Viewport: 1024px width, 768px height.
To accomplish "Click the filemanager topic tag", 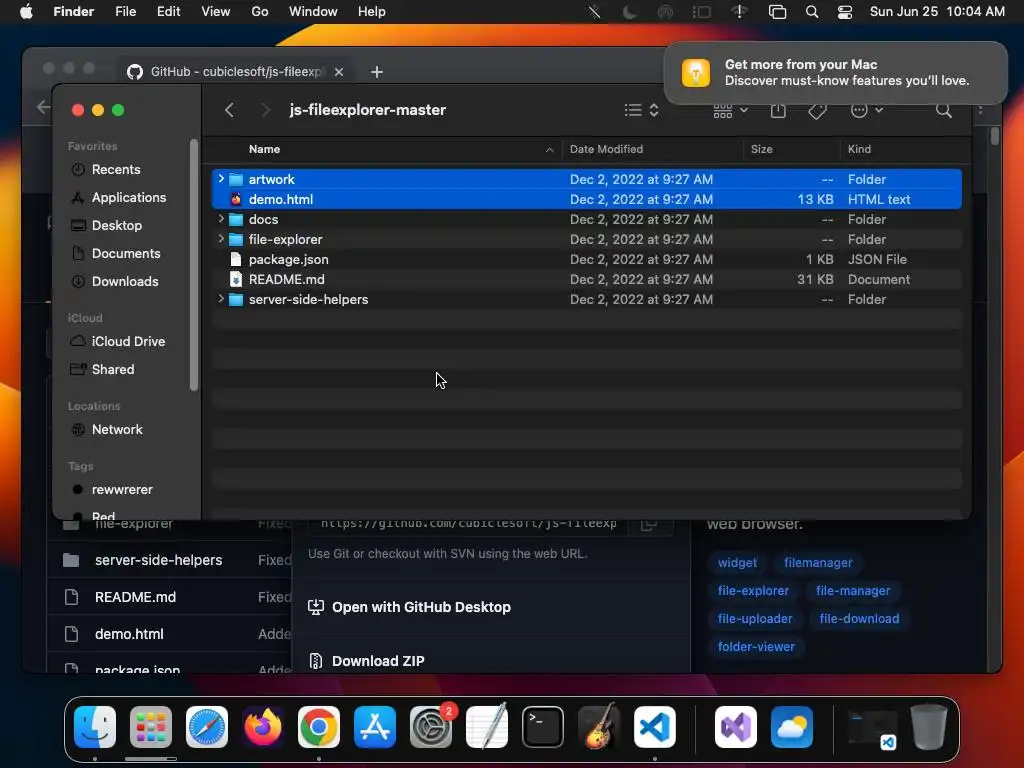I will [818, 562].
